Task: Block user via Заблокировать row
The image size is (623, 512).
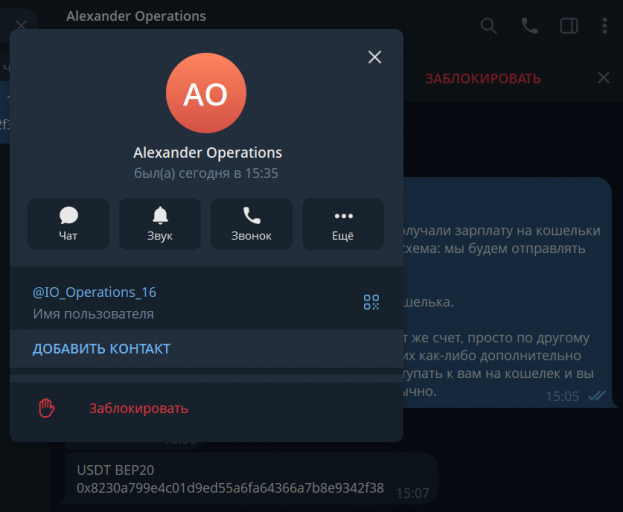Action: point(206,408)
